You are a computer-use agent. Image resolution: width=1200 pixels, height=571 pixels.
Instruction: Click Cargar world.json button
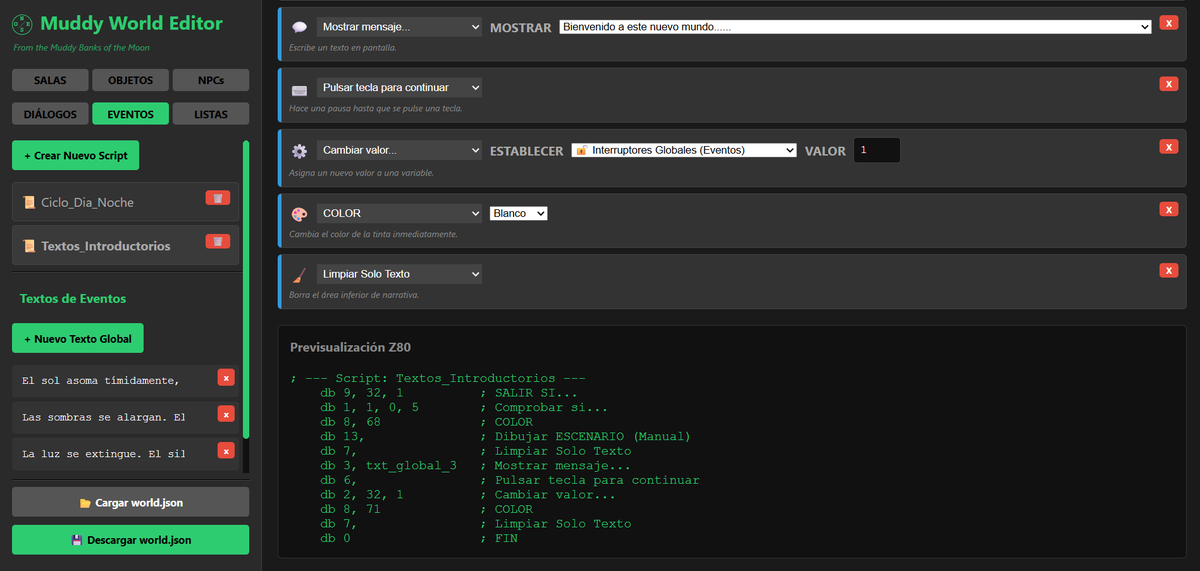[x=131, y=502]
